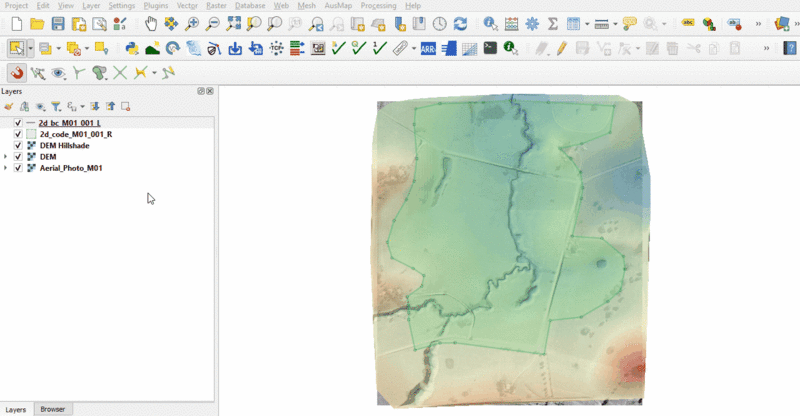Expand the Aerial_Photo_M01 layer node
Image resolution: width=800 pixels, height=416 pixels.
tap(6, 168)
